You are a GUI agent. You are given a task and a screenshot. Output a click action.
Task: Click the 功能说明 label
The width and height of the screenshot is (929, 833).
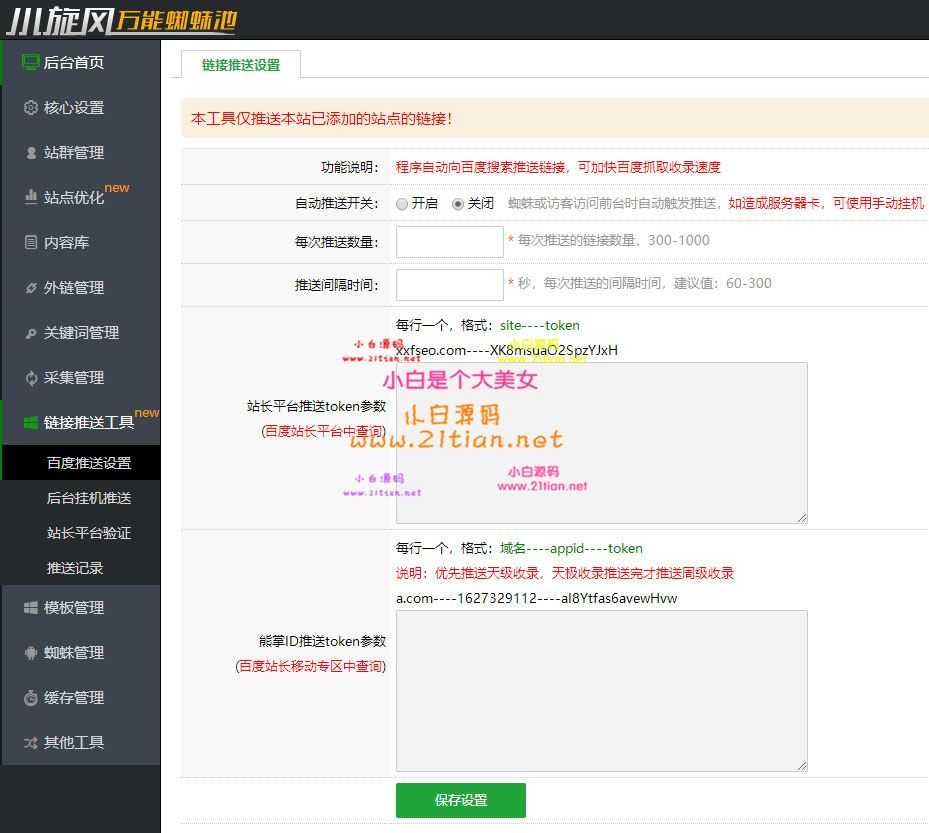pos(350,167)
